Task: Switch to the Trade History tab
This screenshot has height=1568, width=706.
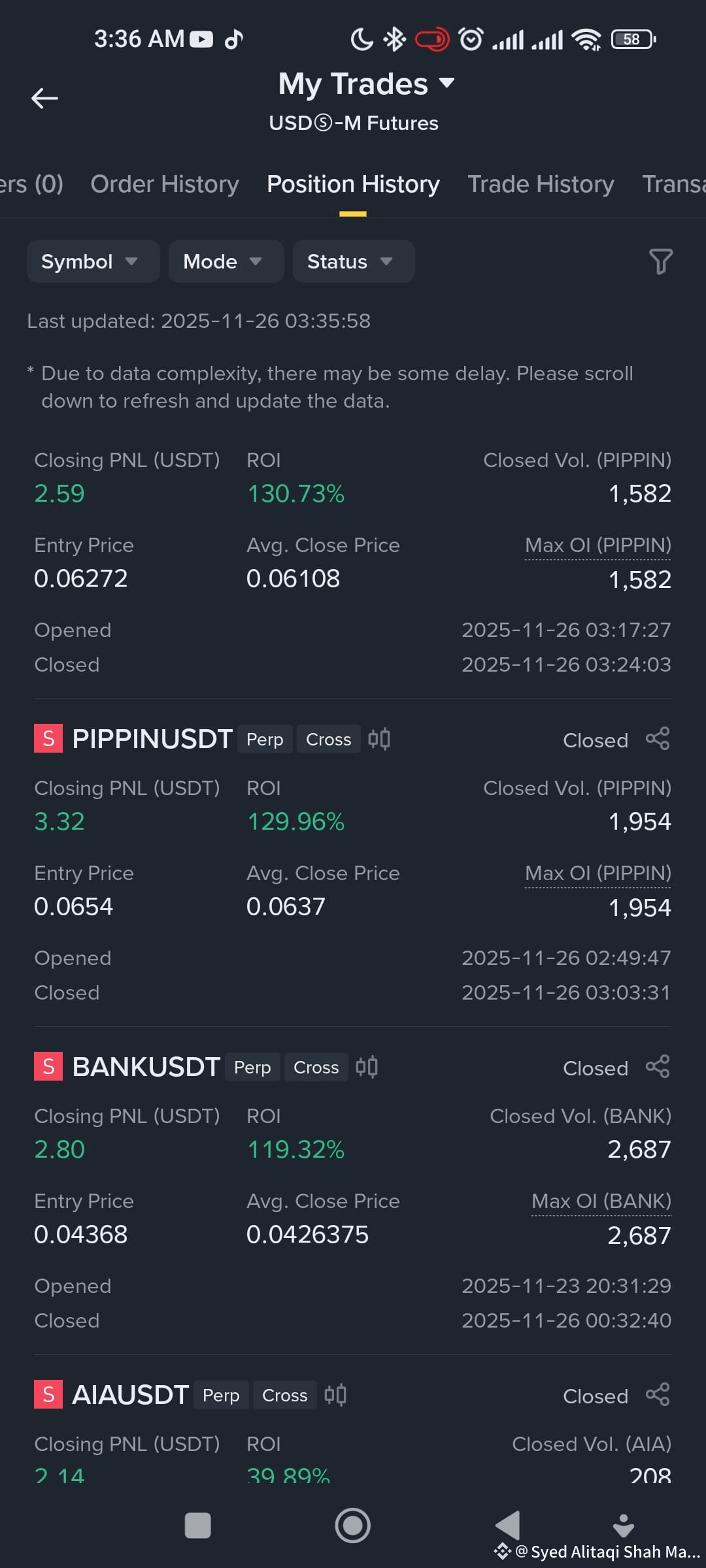Action: [541, 184]
